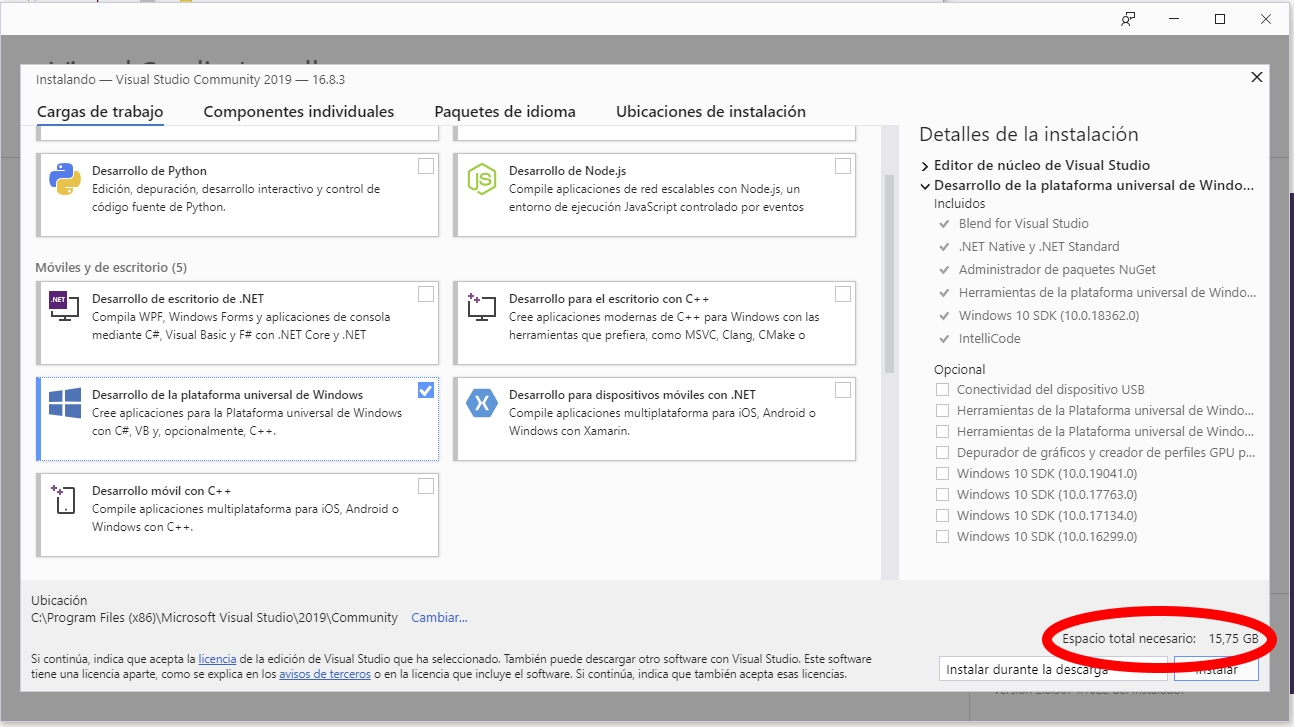Click the installation path text

(x=214, y=618)
